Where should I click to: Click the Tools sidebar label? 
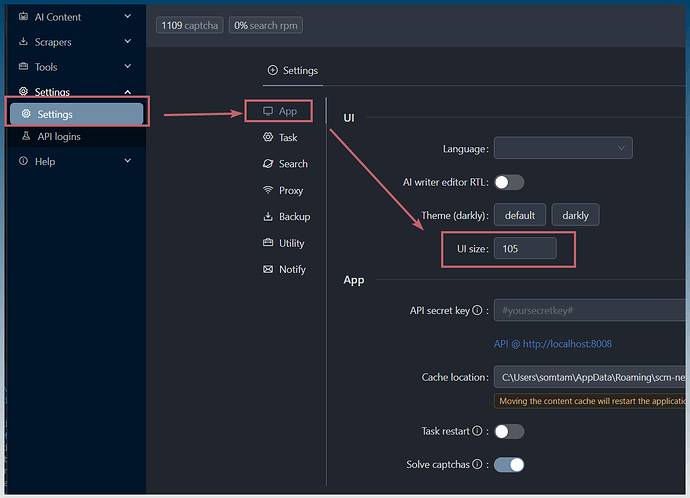pos(46,67)
